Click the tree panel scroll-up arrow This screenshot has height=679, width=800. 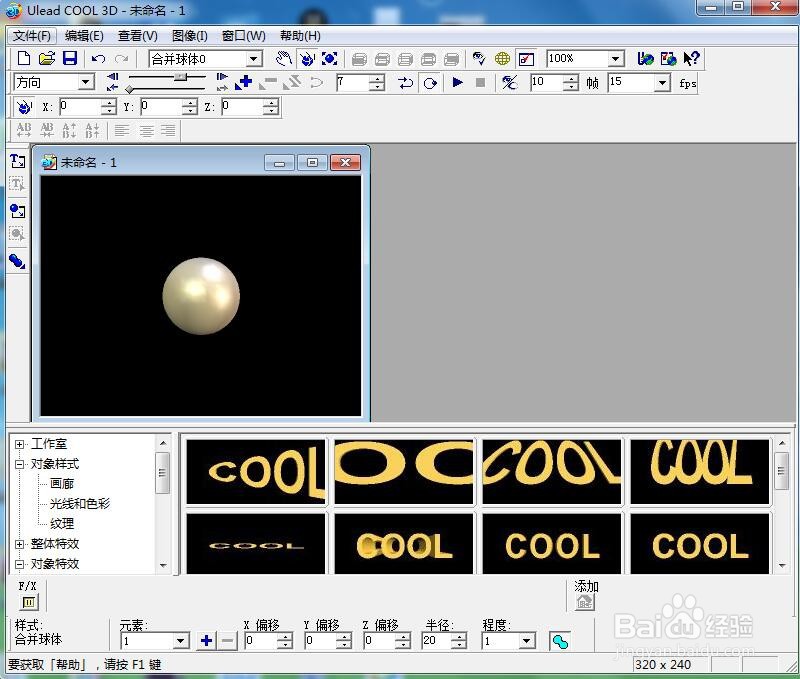coord(163,443)
